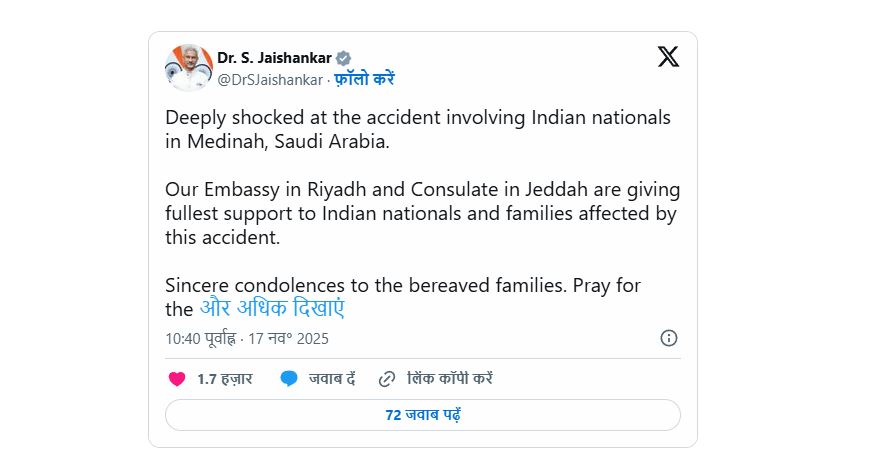Open Dr. S. Jaishankar's profile picture
This screenshot has width=889, height=453.
pos(188,68)
